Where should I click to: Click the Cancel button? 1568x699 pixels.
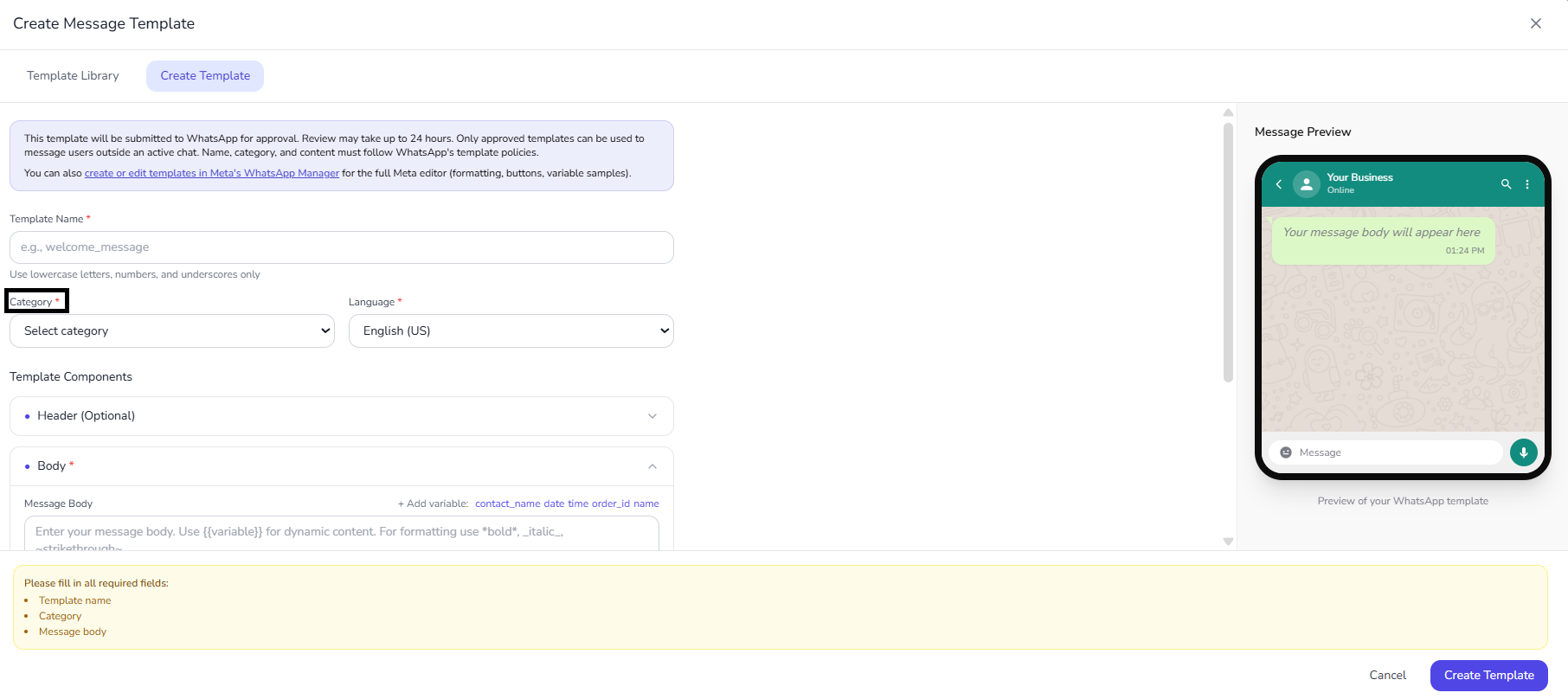coord(1388,676)
